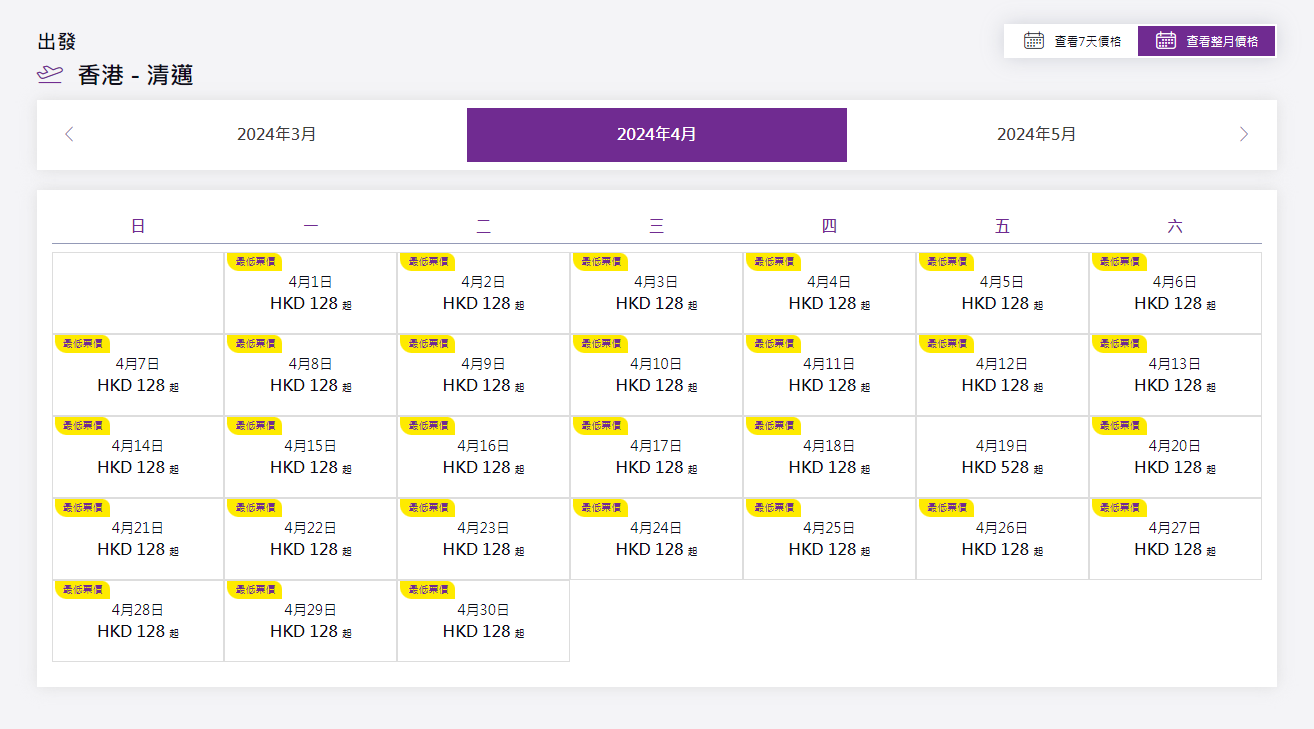Click the 最低票價 badge on 4月13日
The height and width of the screenshot is (729, 1314).
coord(1119,343)
